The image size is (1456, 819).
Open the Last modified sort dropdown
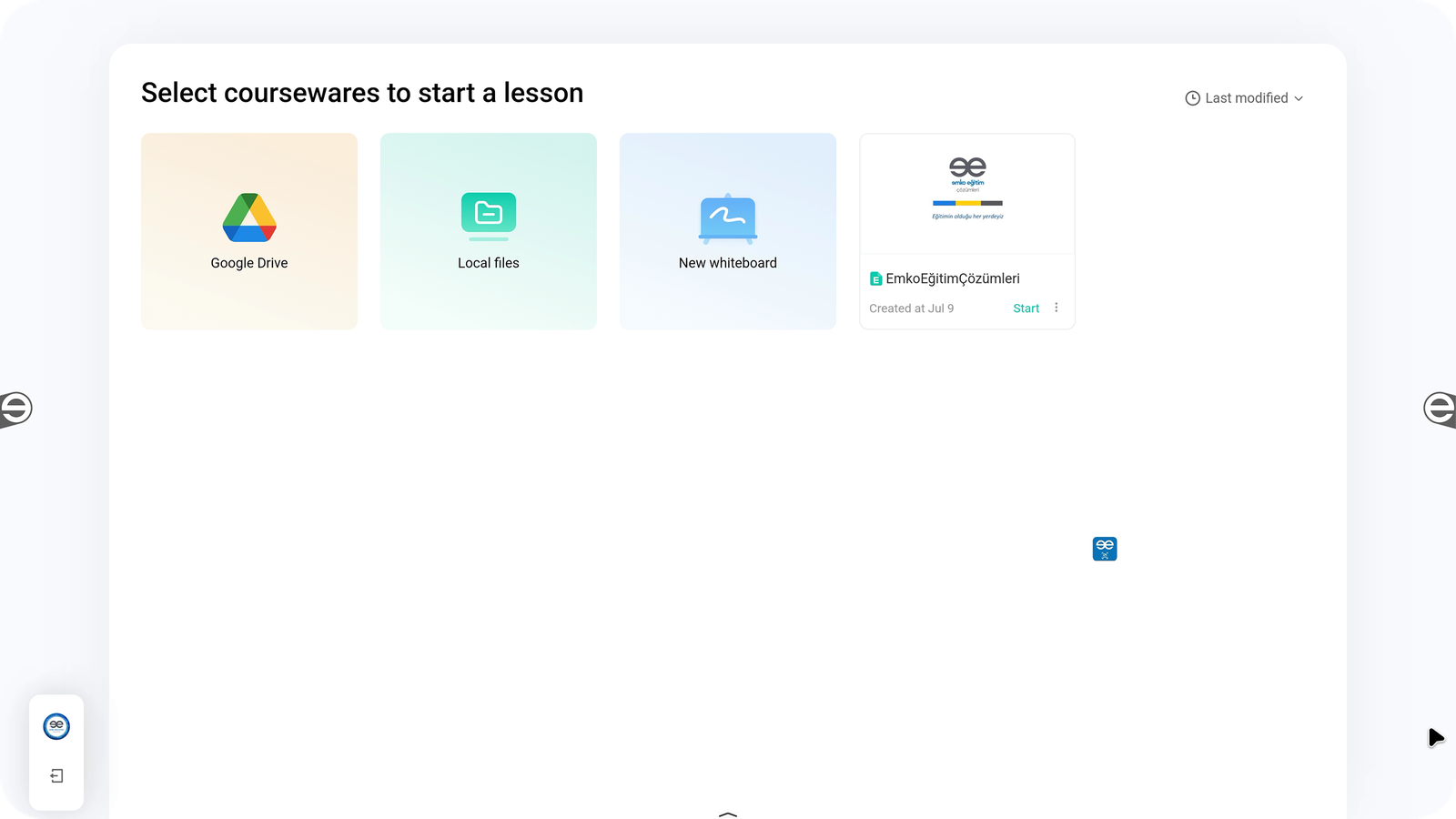coord(1246,98)
